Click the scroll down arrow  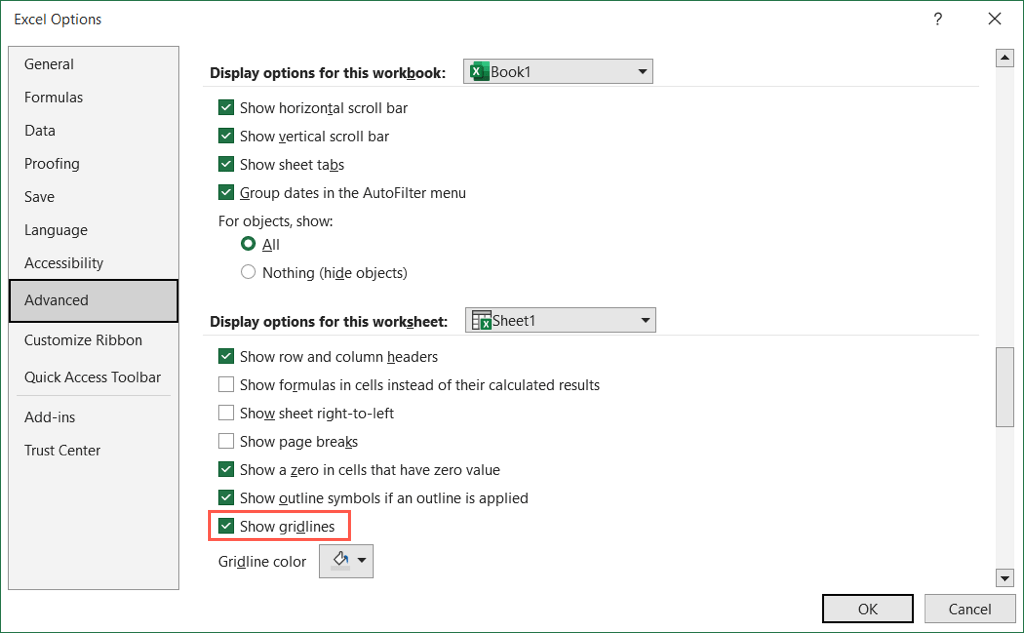[1005, 577]
